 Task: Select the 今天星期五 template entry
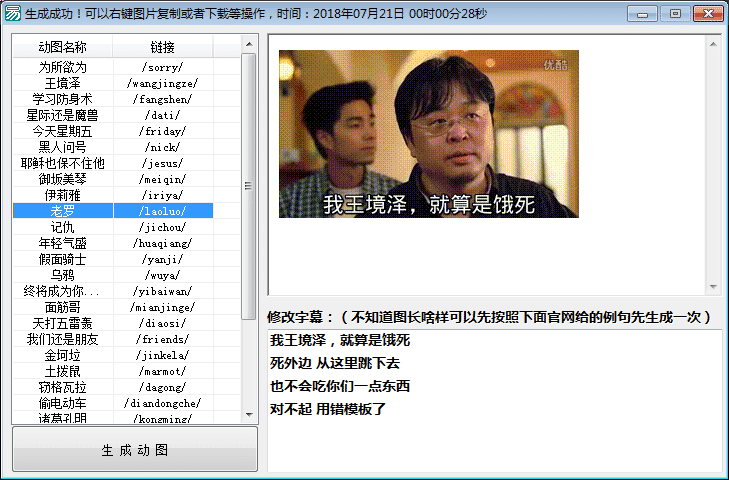[63, 131]
